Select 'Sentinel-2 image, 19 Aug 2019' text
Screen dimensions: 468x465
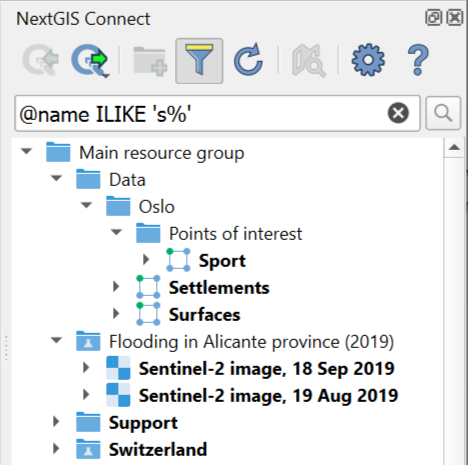[x=268, y=396]
